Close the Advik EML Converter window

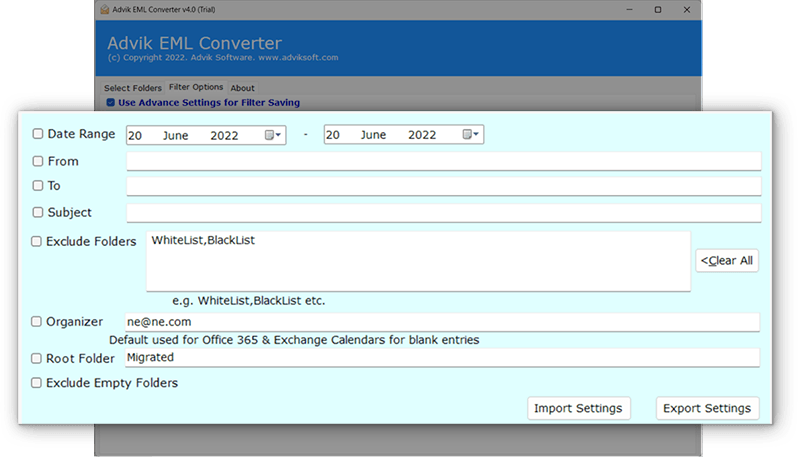(687, 9)
